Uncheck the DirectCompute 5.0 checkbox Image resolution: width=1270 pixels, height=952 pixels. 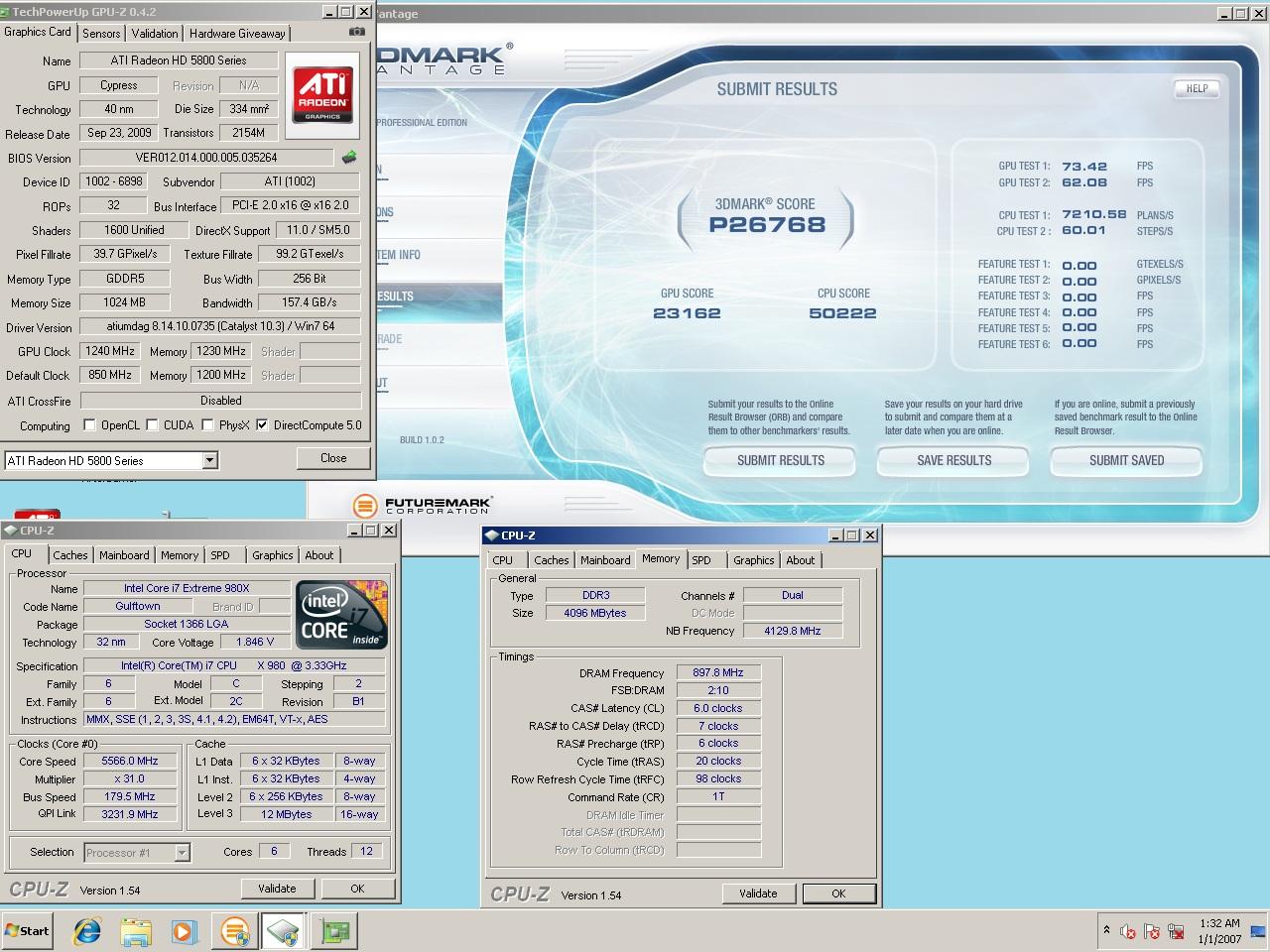tap(262, 425)
